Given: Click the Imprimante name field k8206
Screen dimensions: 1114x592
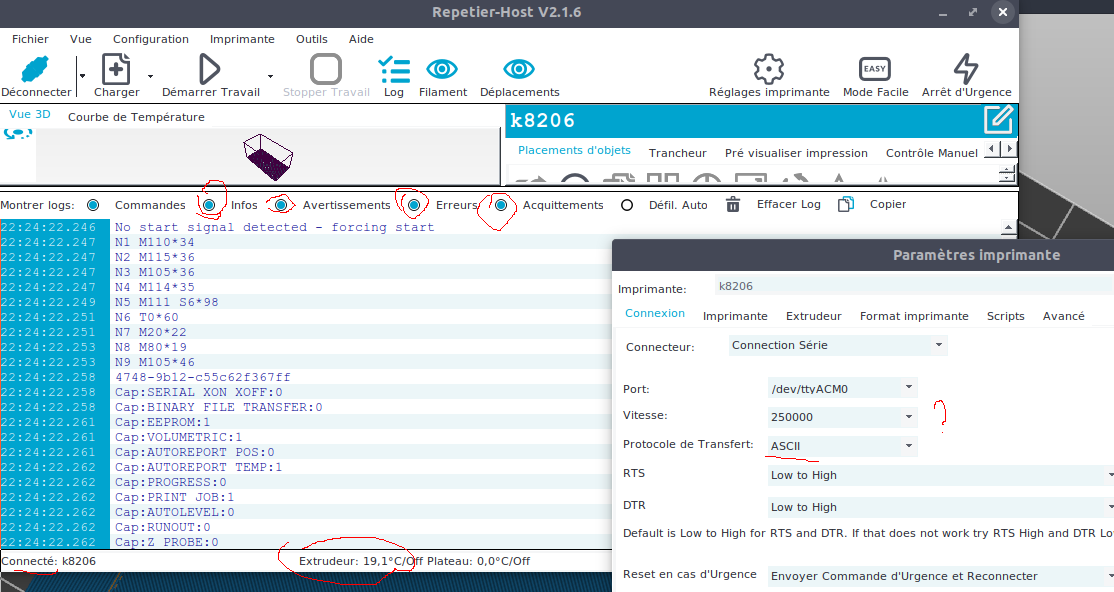Looking at the screenshot, I should pyautogui.click(x=914, y=286).
